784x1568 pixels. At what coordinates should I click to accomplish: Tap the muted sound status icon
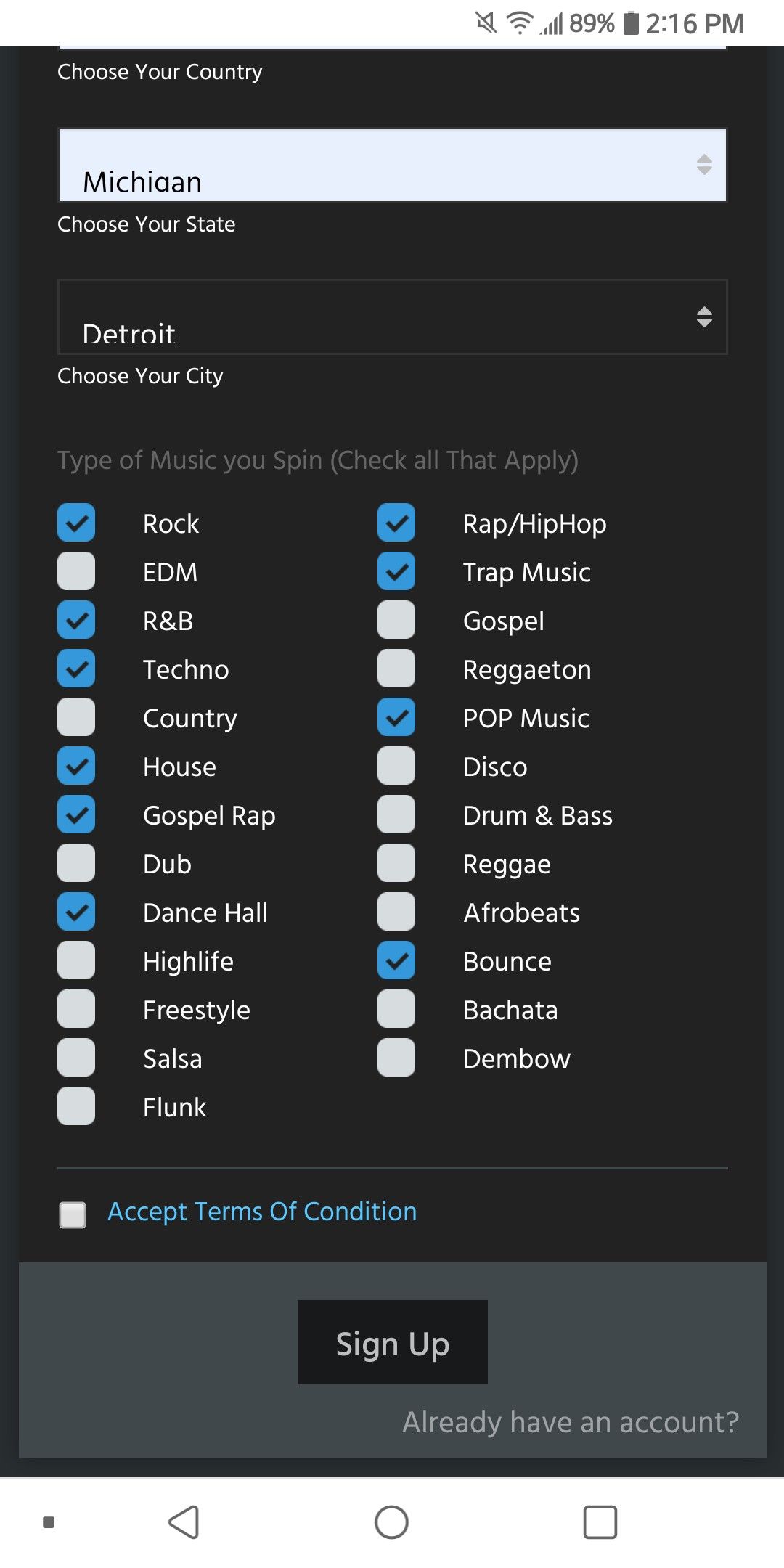coord(486,23)
